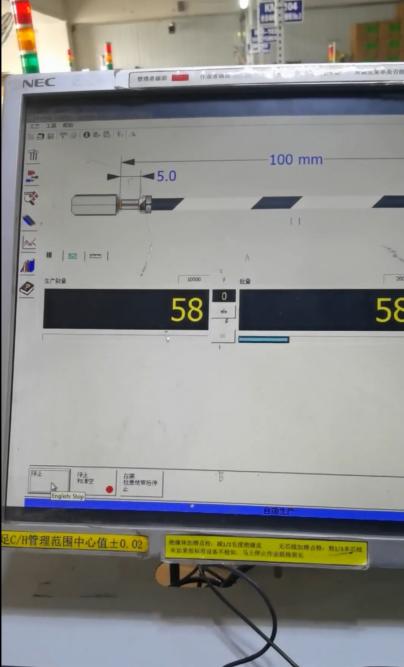Click the teal icon below wire diagram
The height and width of the screenshot is (667, 404).
pyautogui.click(x=73, y=256)
